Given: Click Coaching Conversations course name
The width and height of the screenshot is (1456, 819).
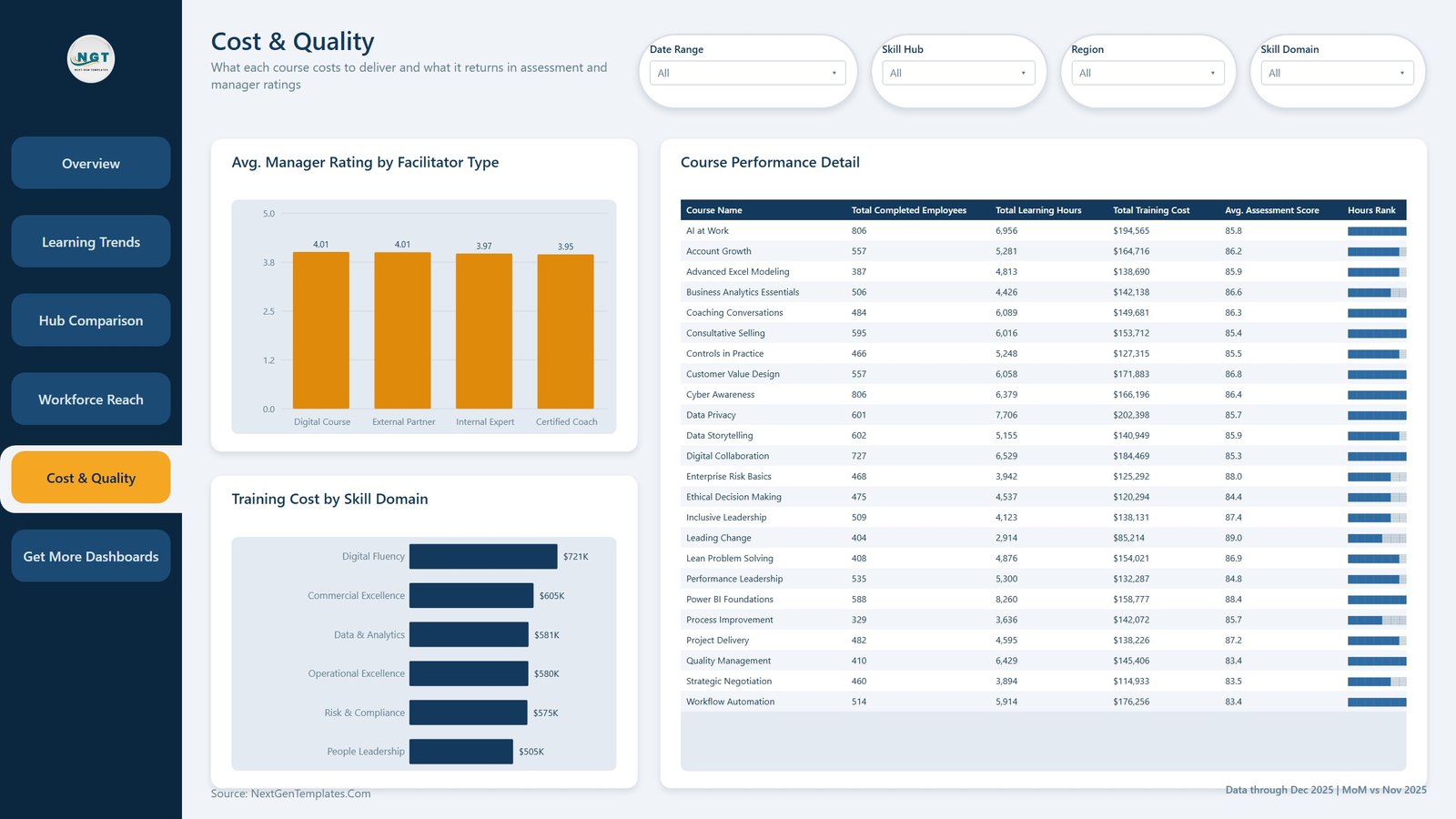Looking at the screenshot, I should pos(734,313).
